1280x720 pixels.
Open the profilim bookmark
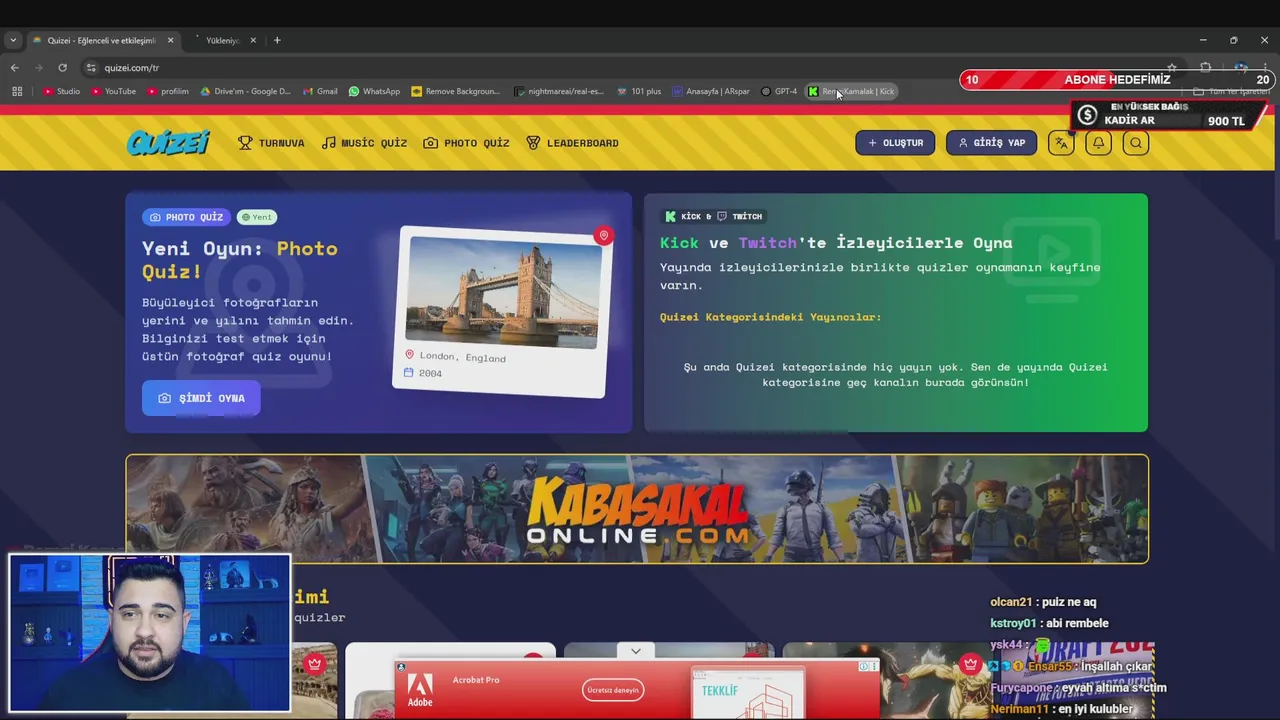point(168,91)
